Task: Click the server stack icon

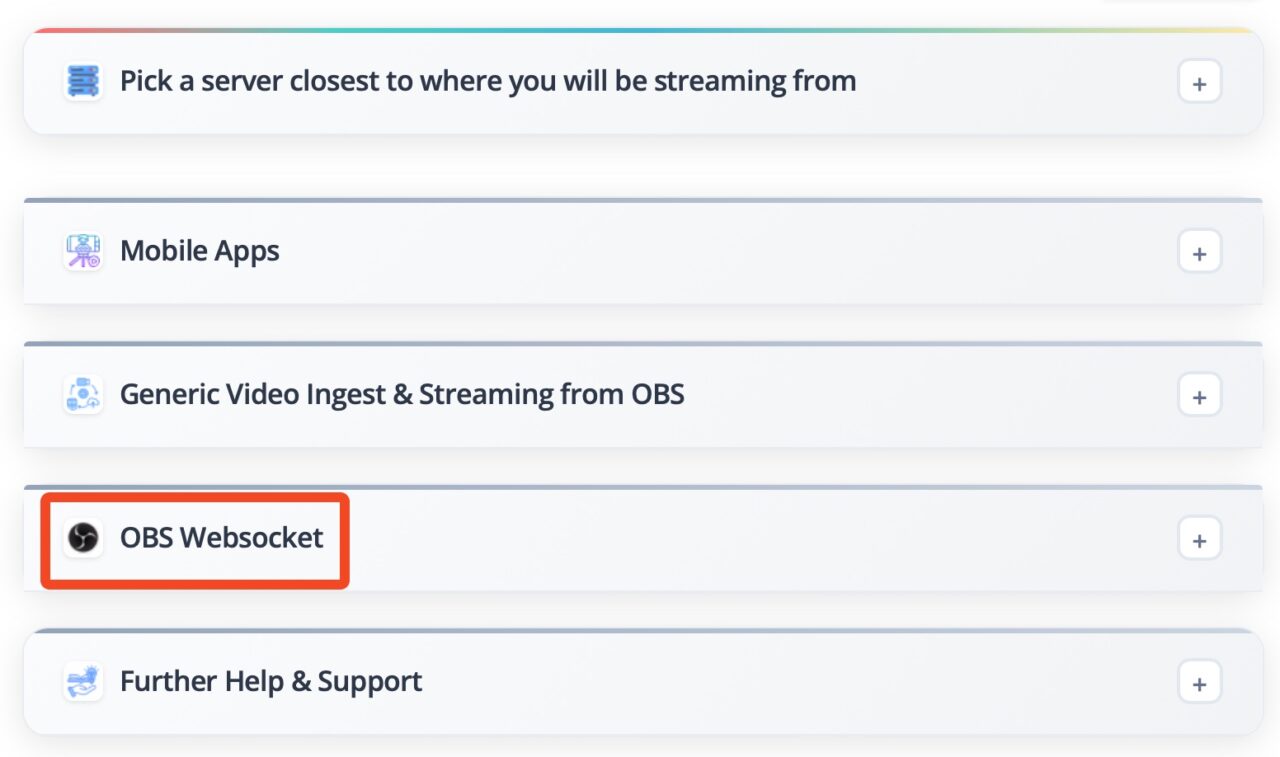Action: [83, 81]
